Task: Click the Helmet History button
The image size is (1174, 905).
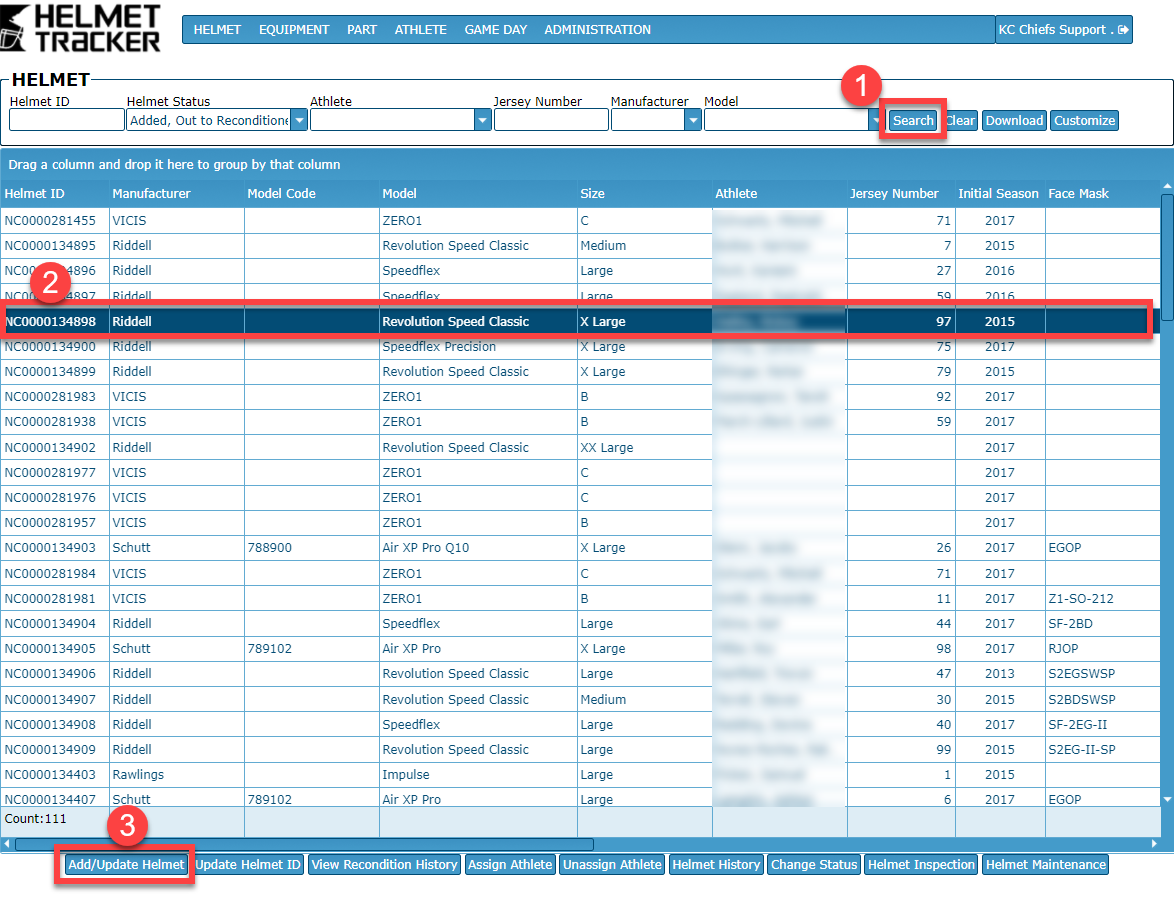Action: (x=716, y=865)
